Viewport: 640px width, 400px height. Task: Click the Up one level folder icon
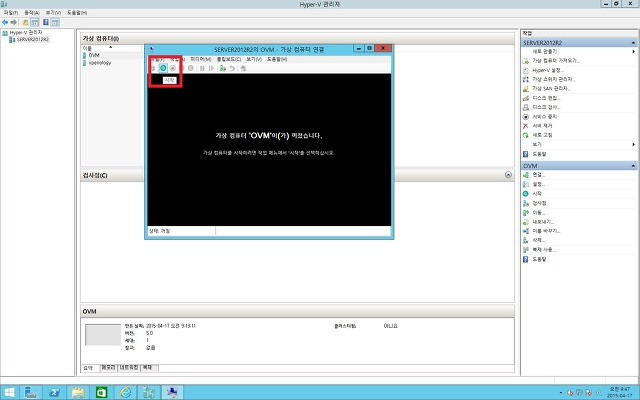click(x=25, y=22)
